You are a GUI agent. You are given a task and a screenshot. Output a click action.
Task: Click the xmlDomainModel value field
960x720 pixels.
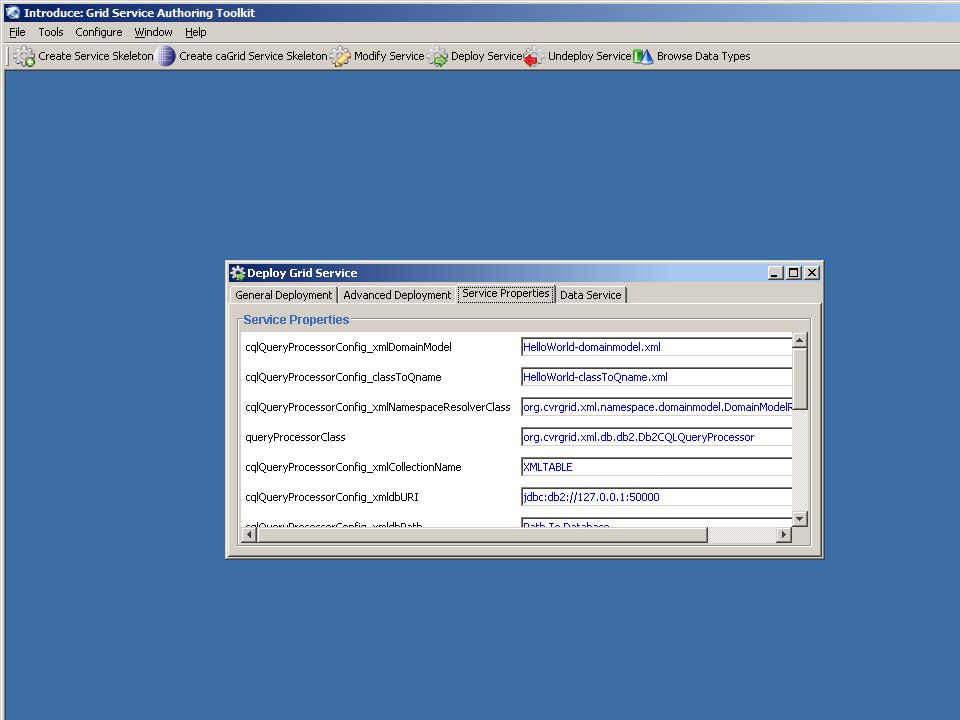656,347
